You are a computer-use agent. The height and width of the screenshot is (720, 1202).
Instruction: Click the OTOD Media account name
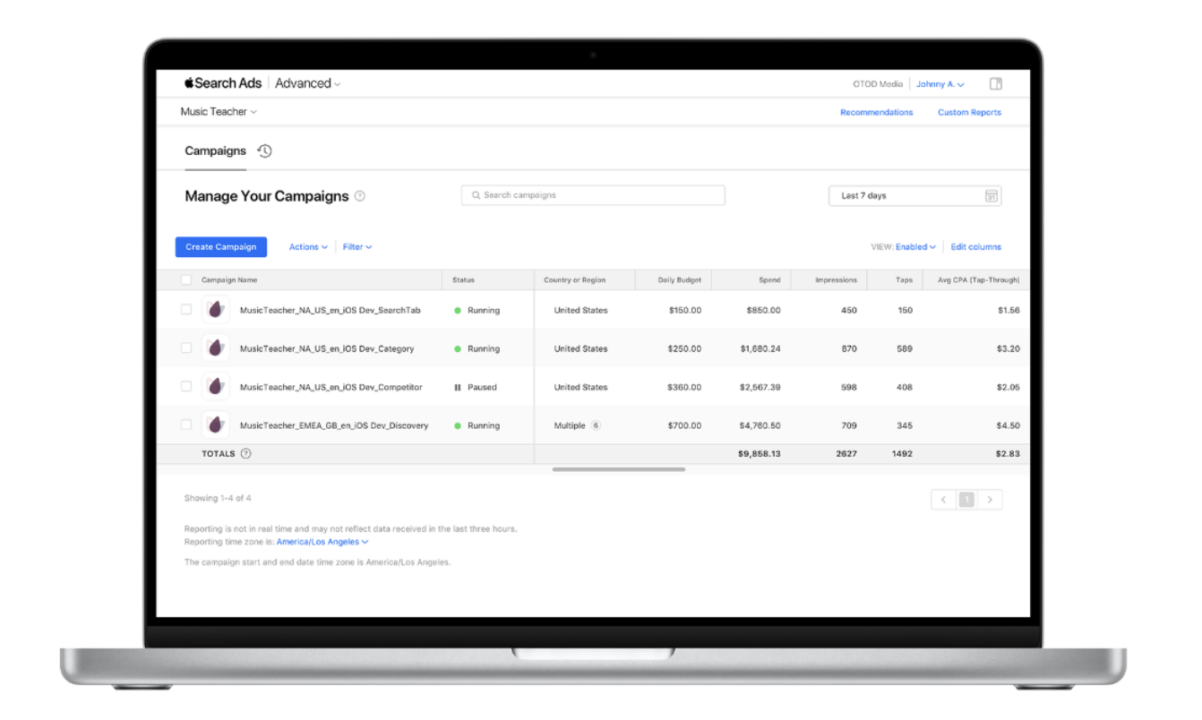(878, 85)
